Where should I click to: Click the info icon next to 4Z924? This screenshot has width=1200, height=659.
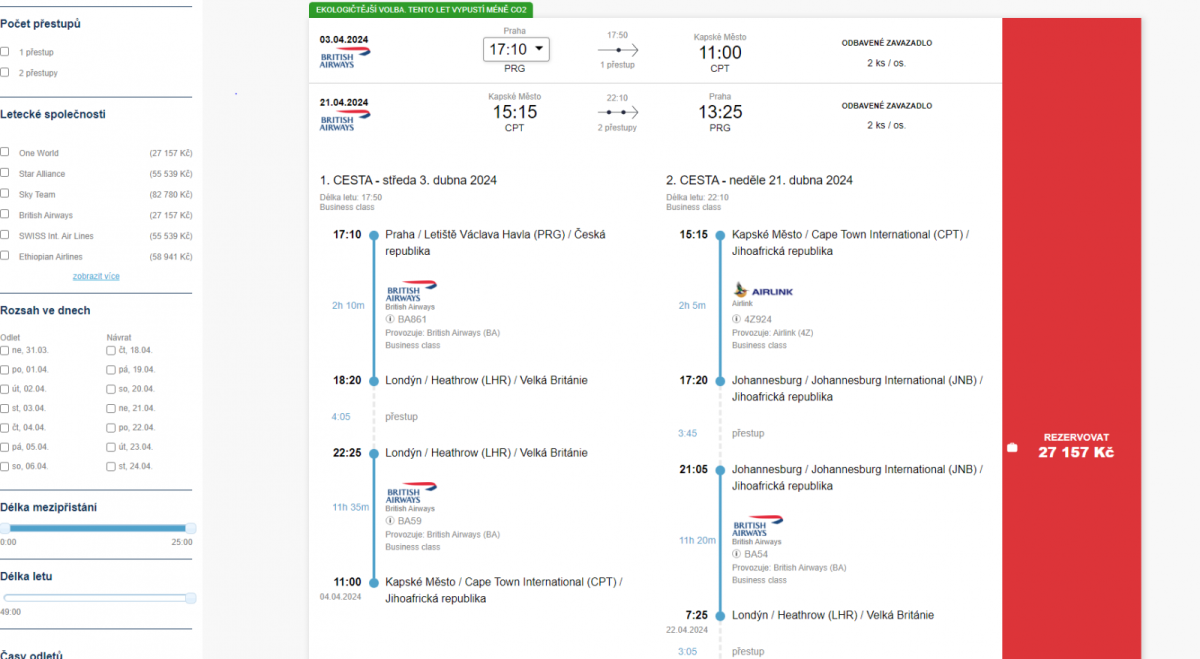737,319
